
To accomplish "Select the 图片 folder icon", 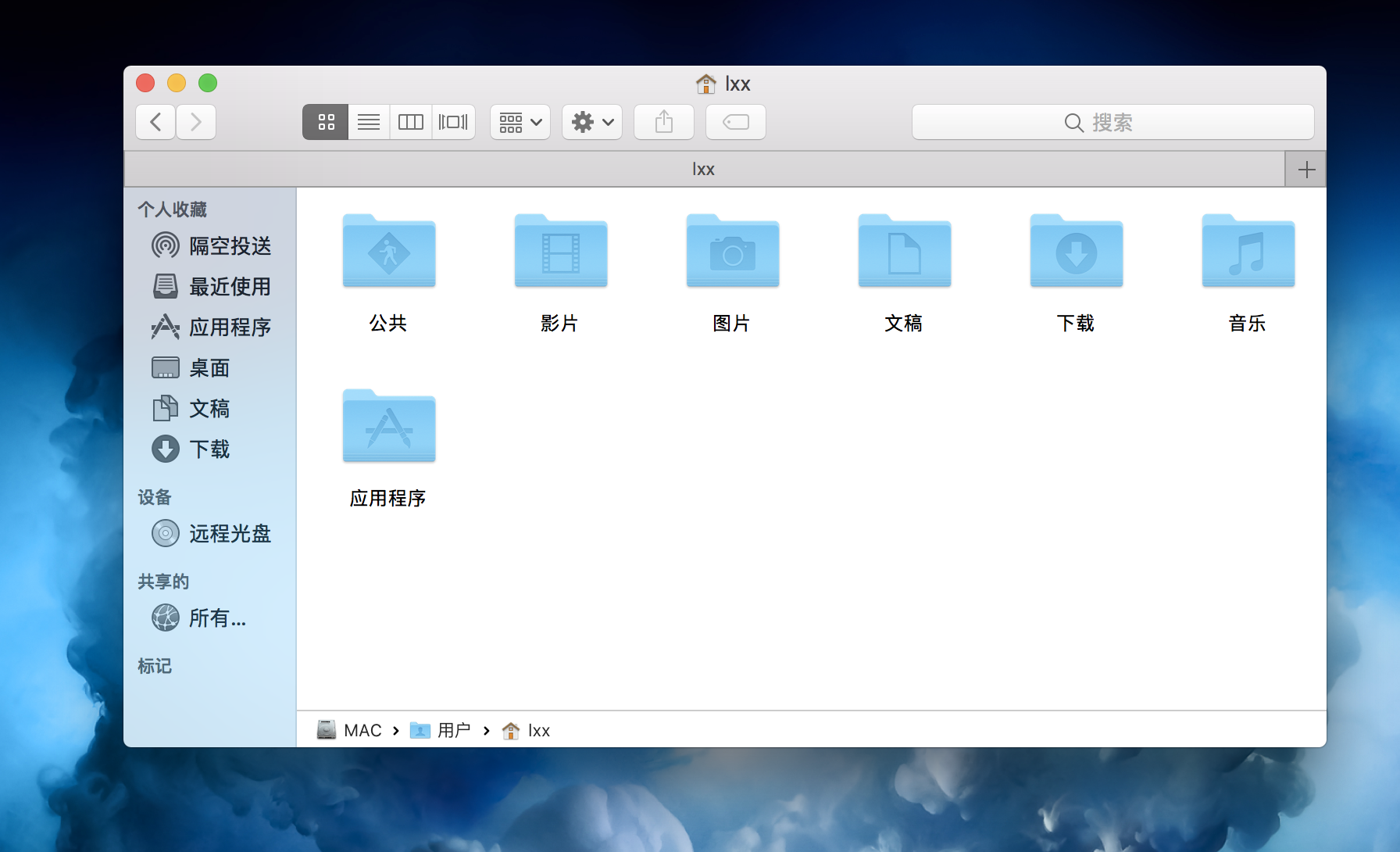I will coord(733,251).
